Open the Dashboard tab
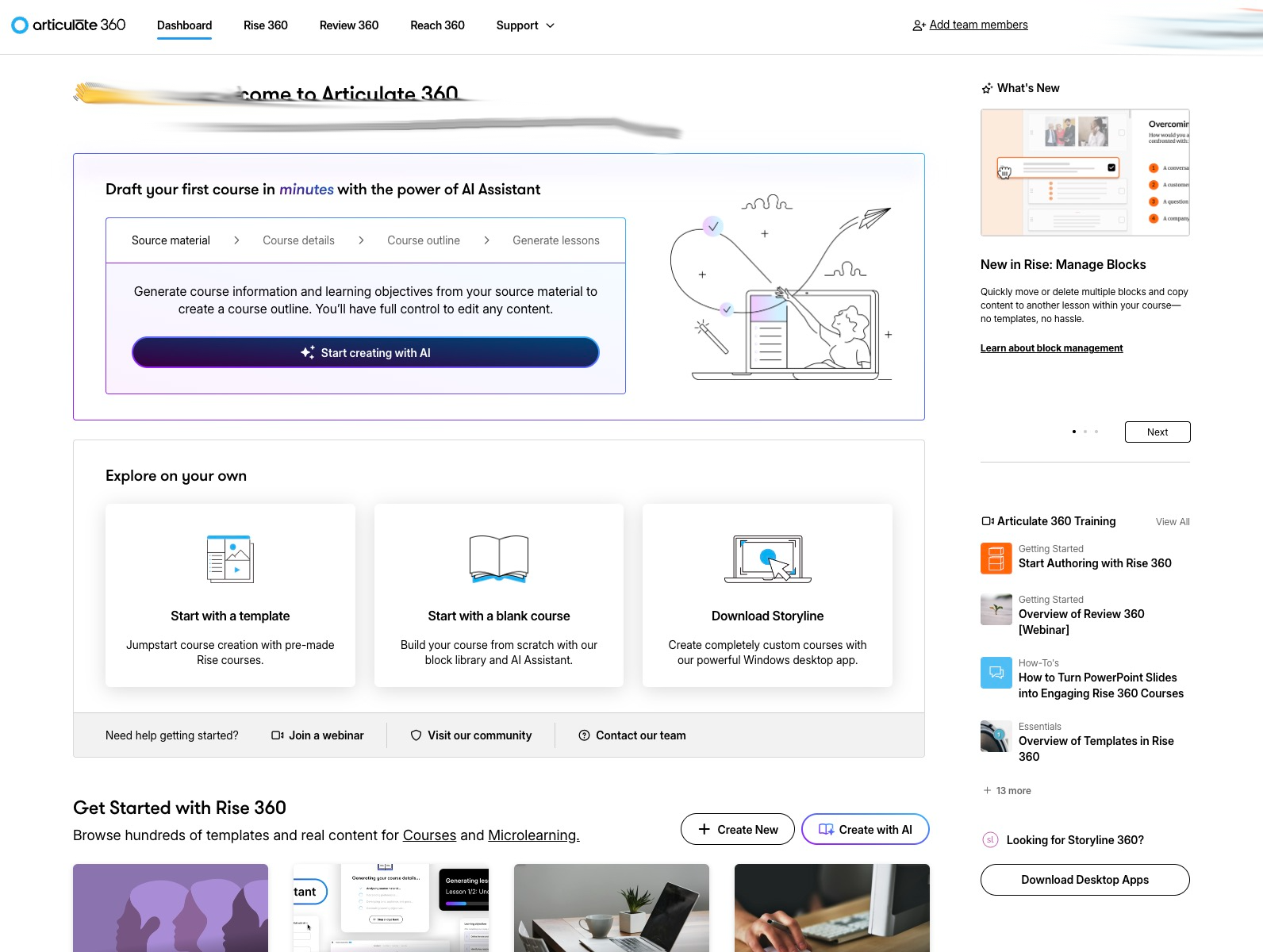 coord(184,25)
